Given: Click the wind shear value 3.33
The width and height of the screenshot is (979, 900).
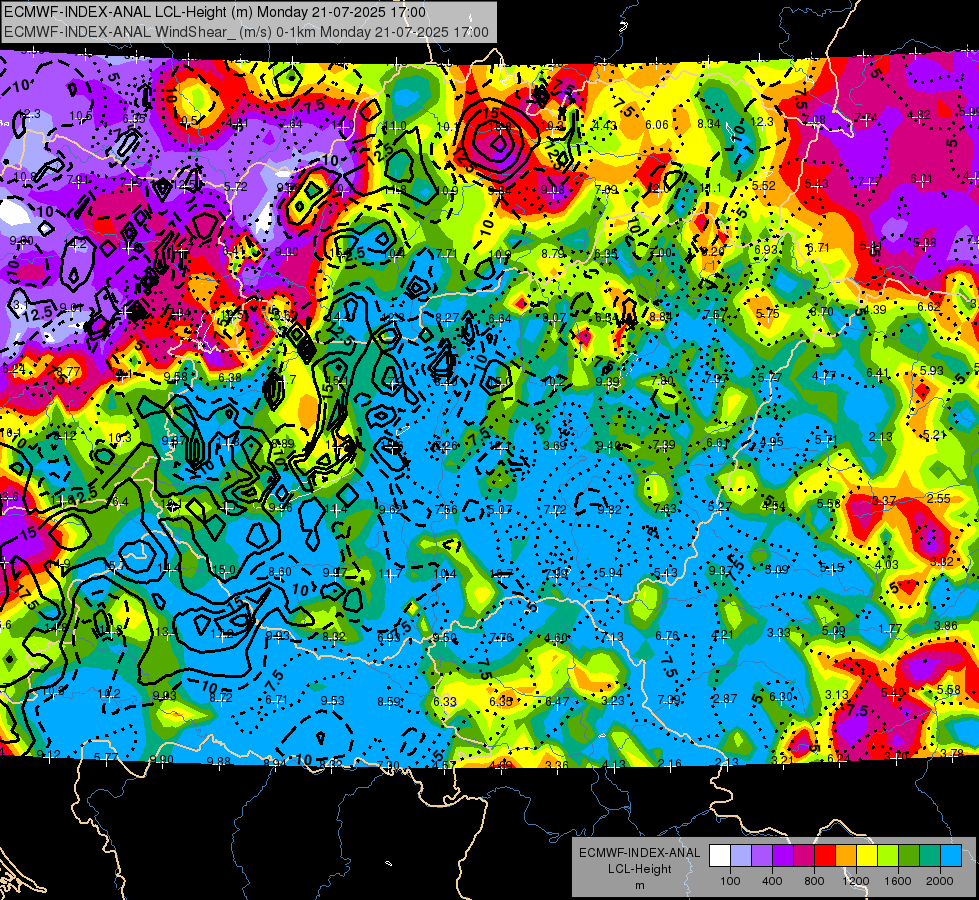Looking at the screenshot, I should (779, 633).
